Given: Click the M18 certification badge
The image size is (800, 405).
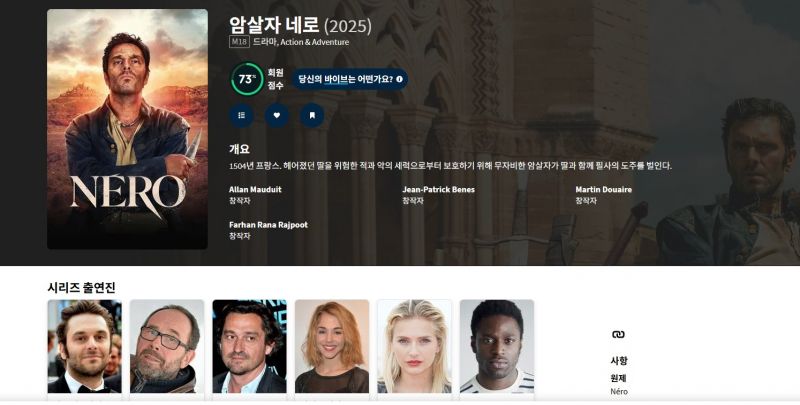Looking at the screenshot, I should coord(239,43).
